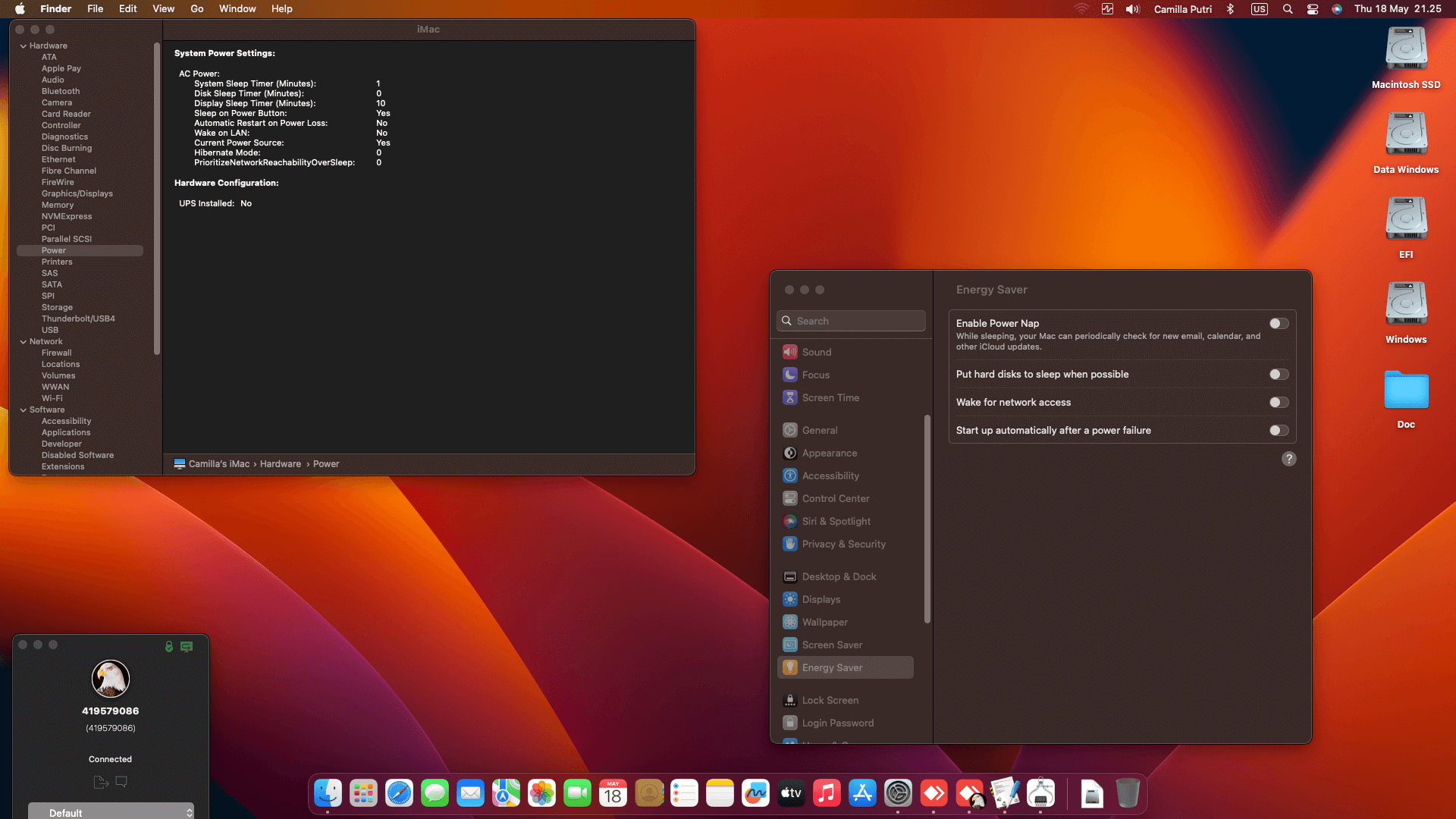Open Launchpad from the Dock
Image resolution: width=1456 pixels, height=819 pixels.
pyautogui.click(x=363, y=793)
